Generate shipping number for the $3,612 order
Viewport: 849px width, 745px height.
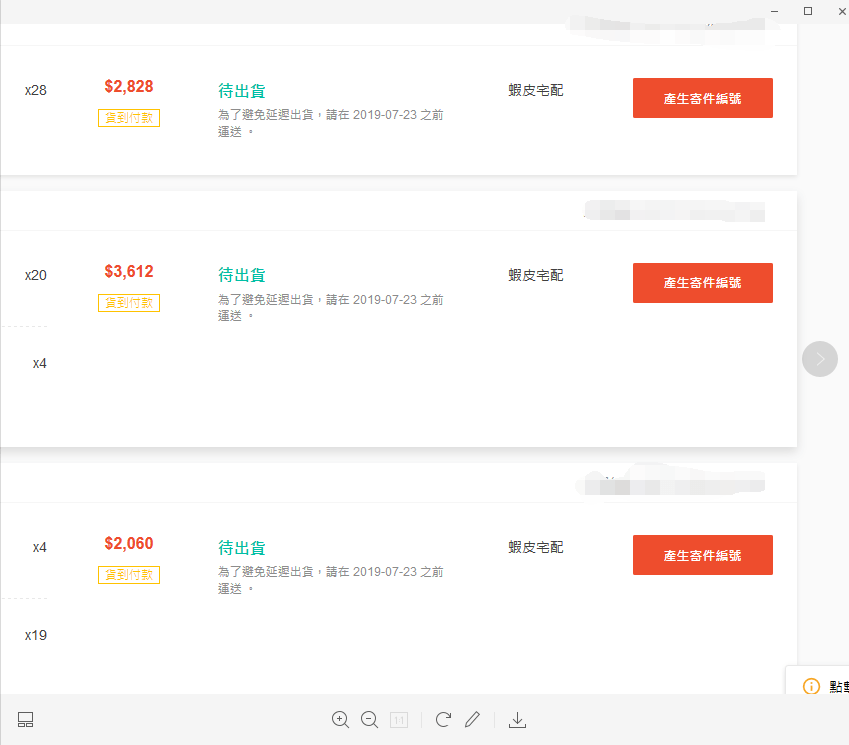pos(702,283)
